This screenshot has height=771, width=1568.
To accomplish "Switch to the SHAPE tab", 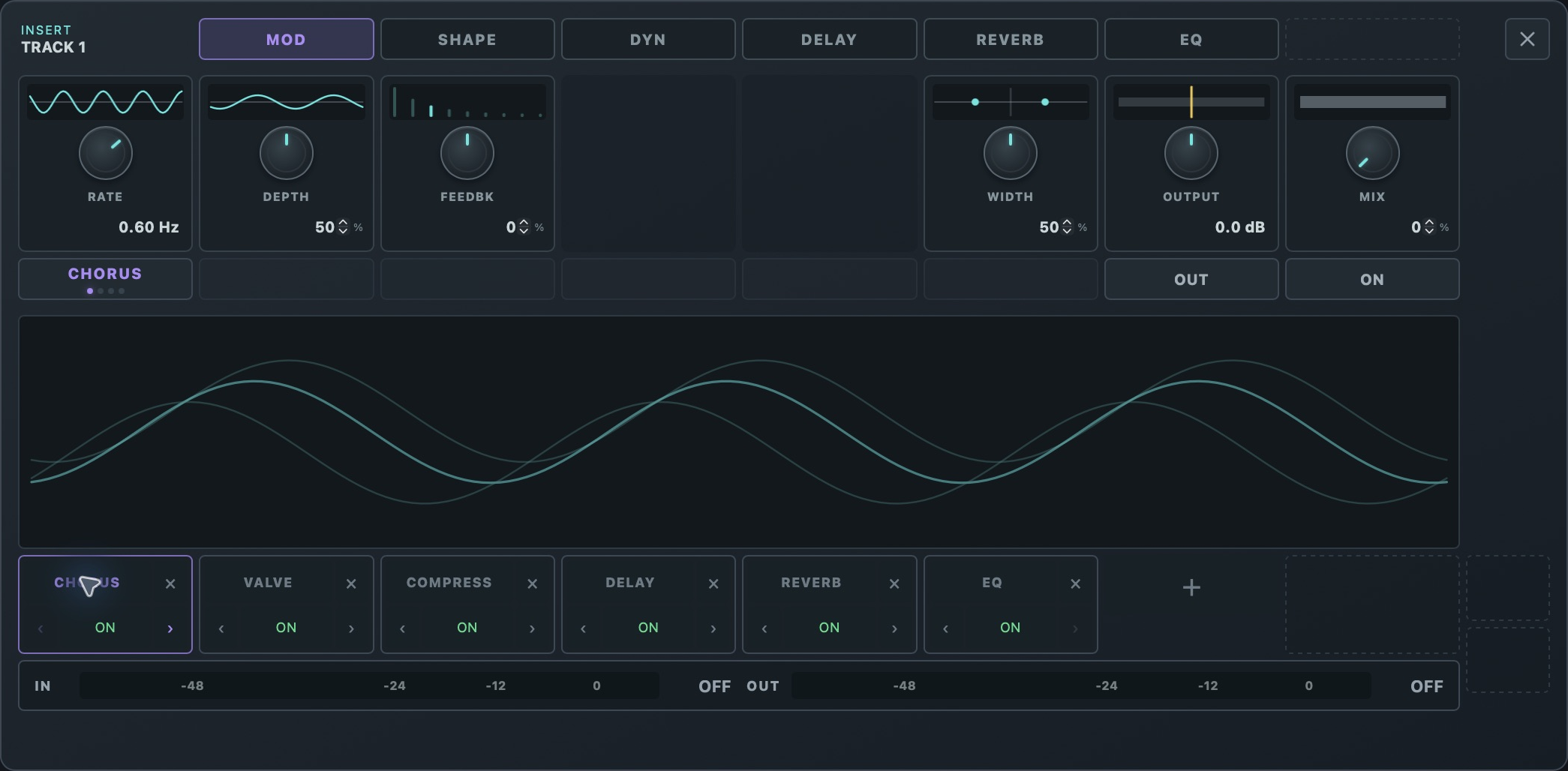I will tap(467, 39).
